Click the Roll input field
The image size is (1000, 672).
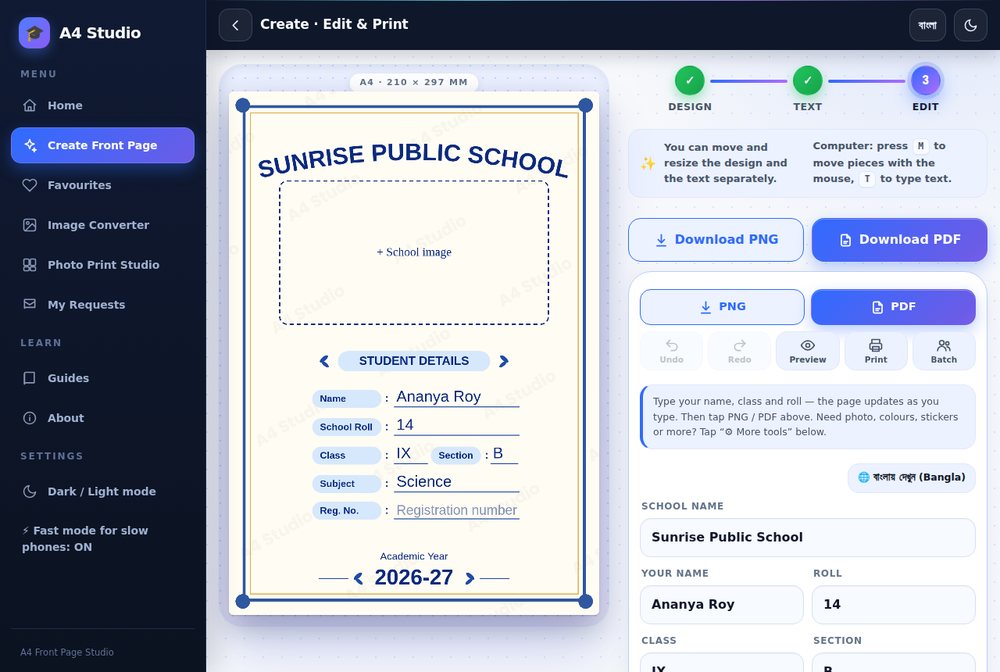tap(893, 604)
